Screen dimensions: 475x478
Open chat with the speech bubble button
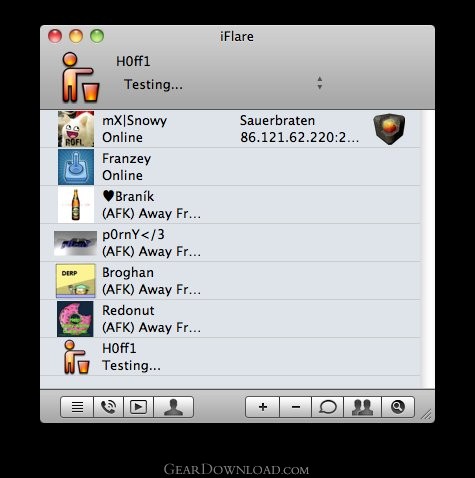click(x=328, y=407)
